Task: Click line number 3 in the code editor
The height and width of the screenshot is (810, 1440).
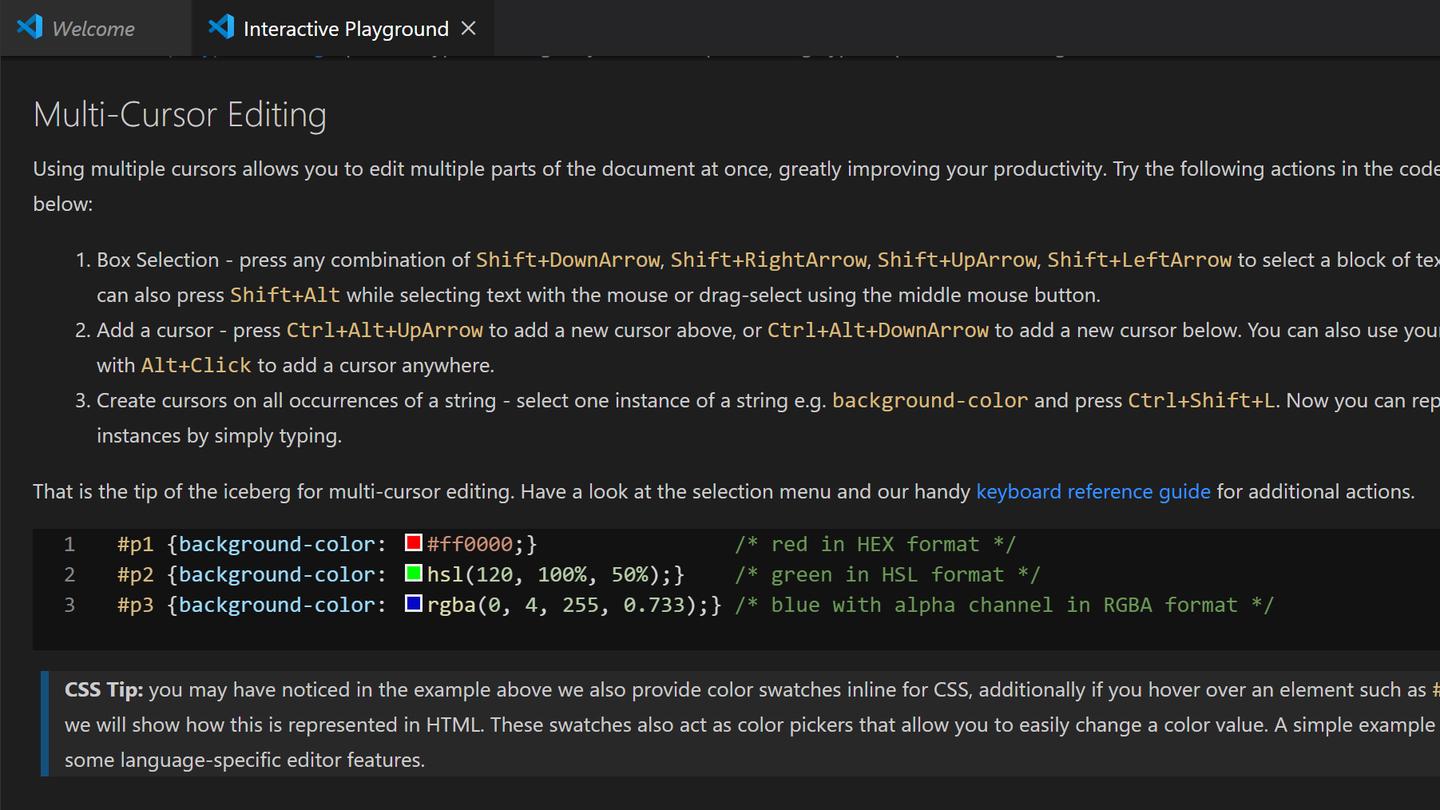Action: [x=69, y=605]
